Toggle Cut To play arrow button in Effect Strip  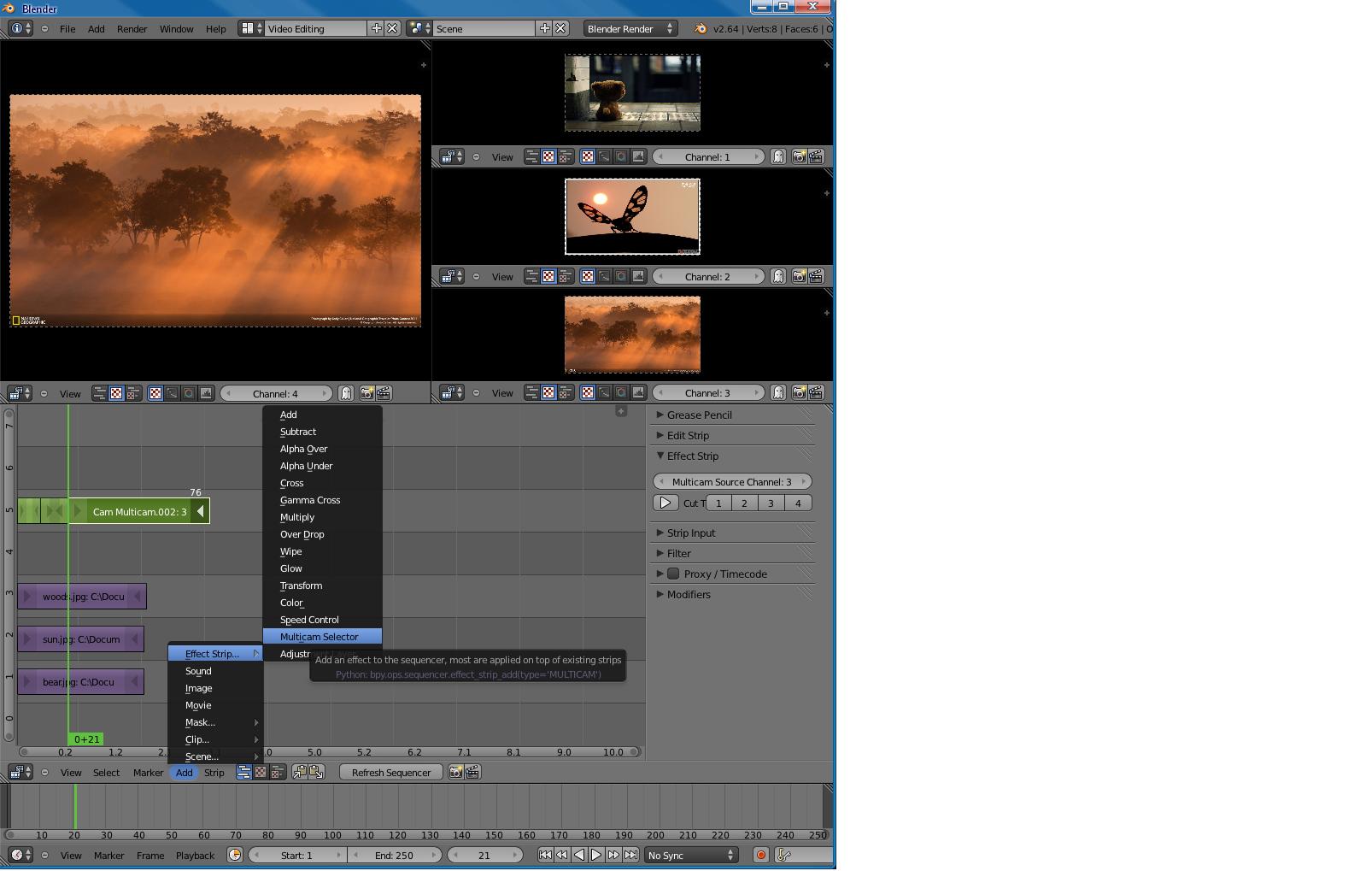(665, 503)
